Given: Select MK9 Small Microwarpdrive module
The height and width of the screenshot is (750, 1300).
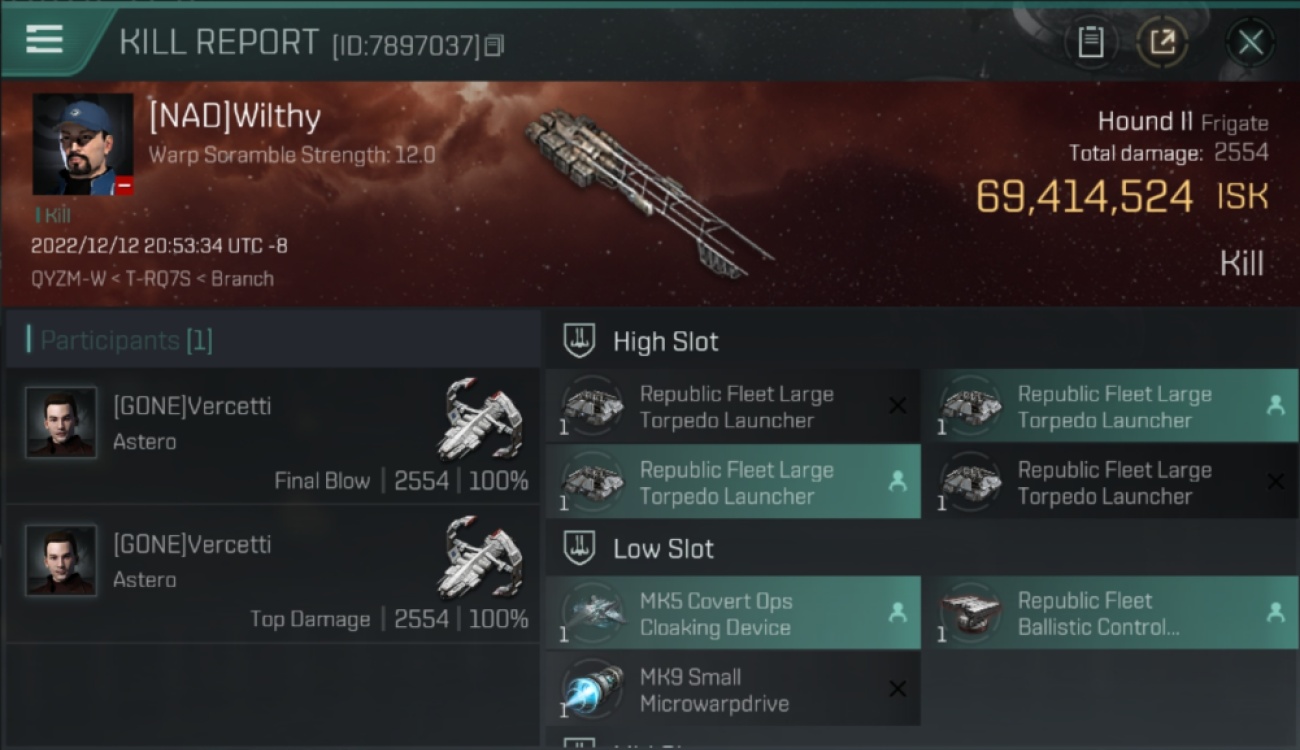Looking at the screenshot, I should [733, 689].
